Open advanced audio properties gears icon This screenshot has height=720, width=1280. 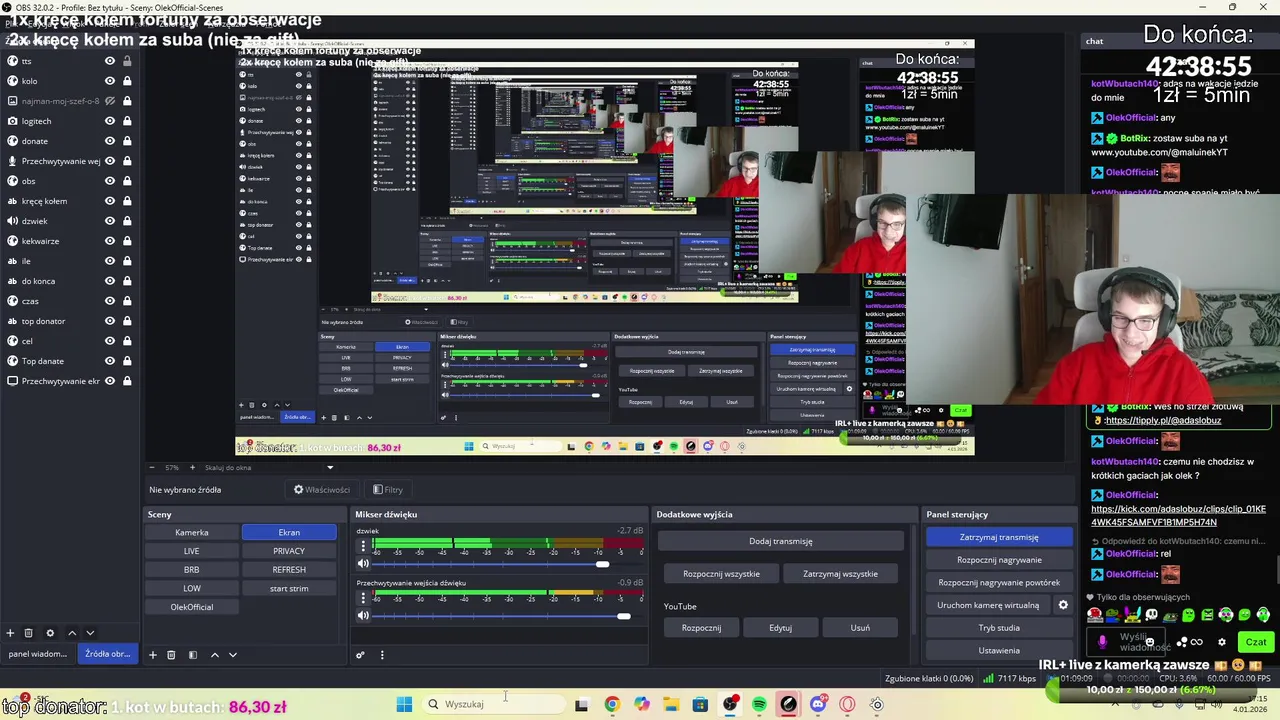click(x=360, y=655)
